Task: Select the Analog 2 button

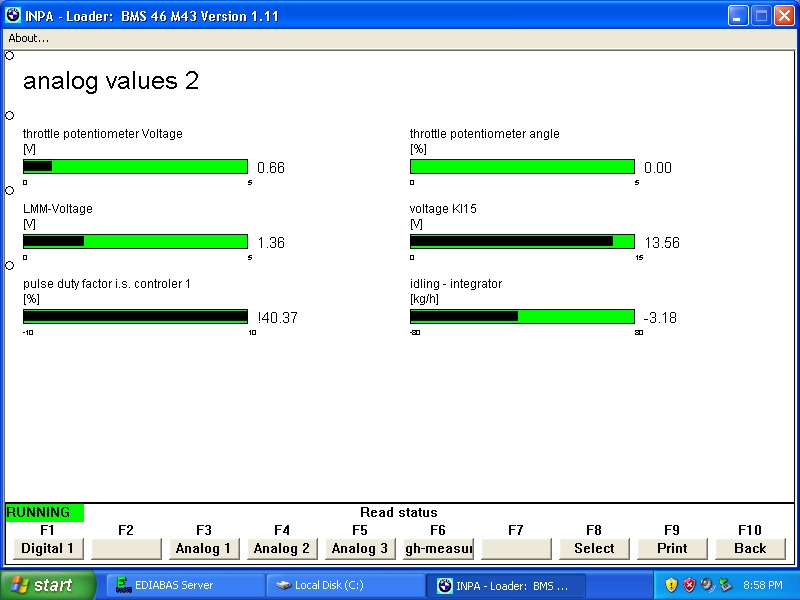Action: [x=282, y=548]
